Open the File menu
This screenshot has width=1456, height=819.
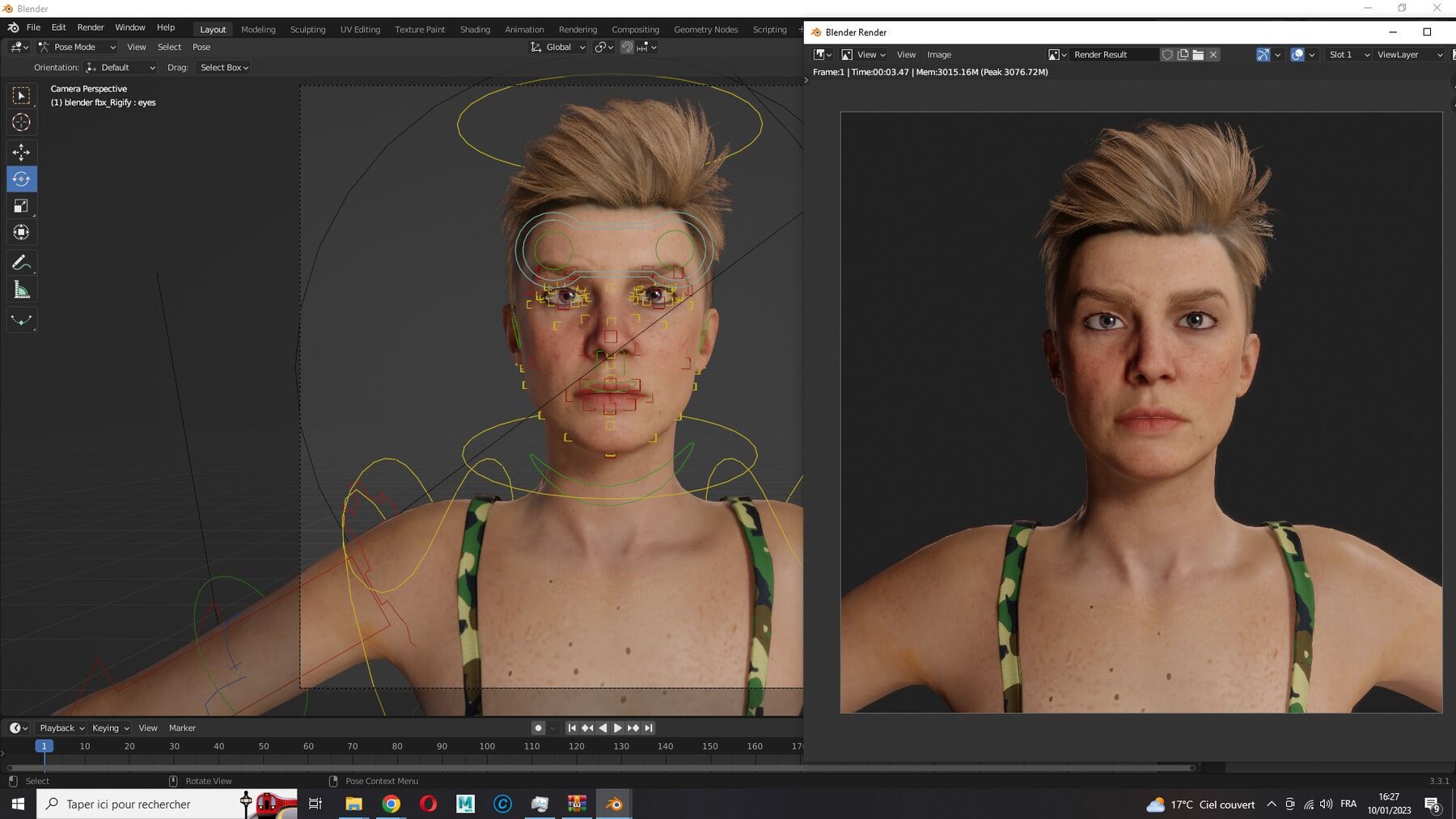[x=33, y=27]
